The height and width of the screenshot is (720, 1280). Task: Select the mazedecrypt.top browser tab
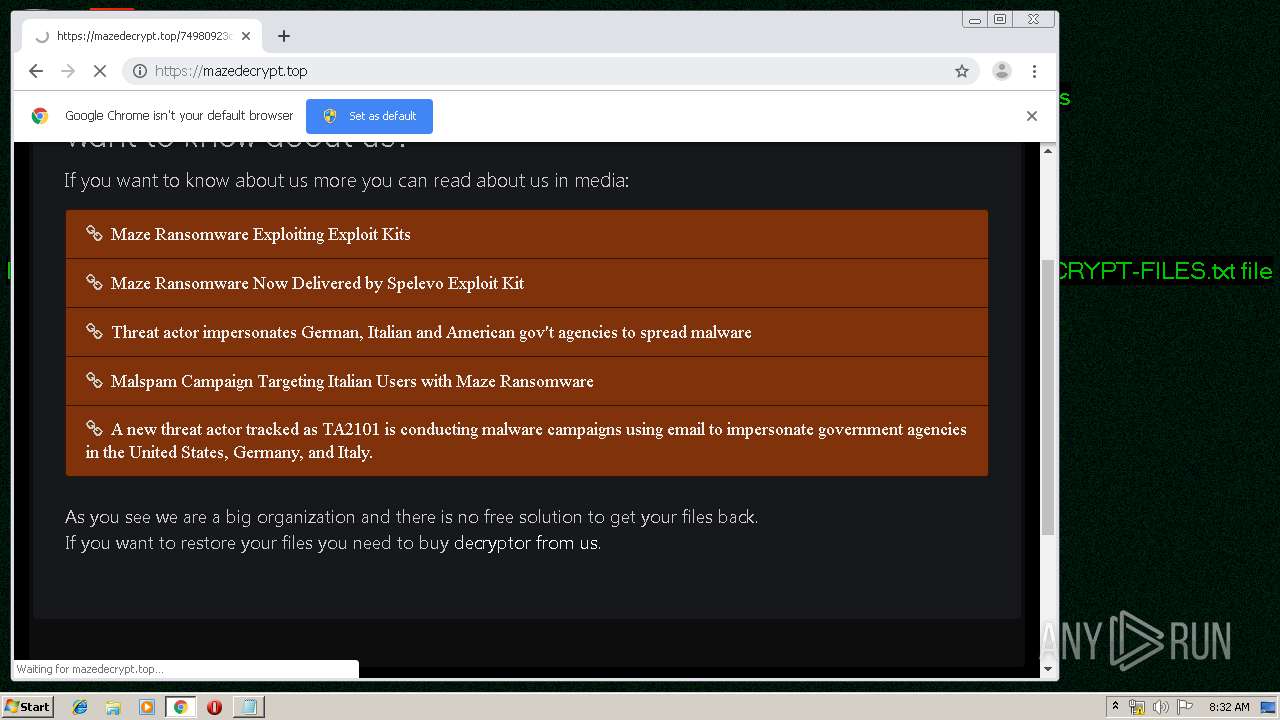142,36
